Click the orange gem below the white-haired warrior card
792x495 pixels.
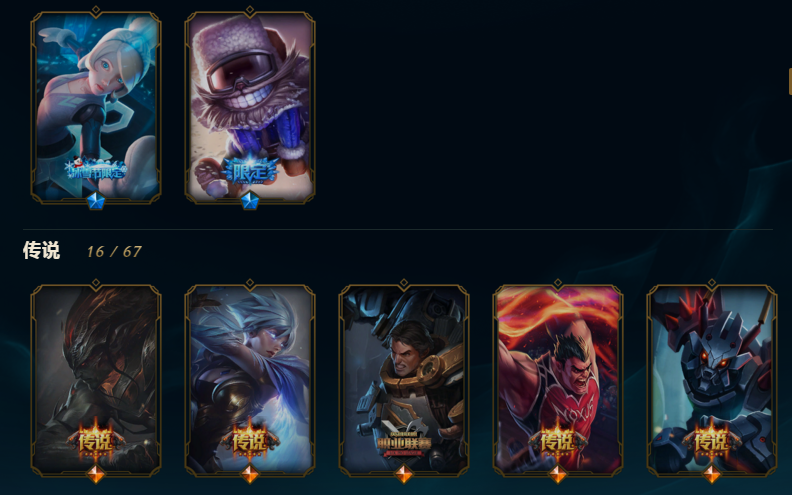(x=250, y=474)
